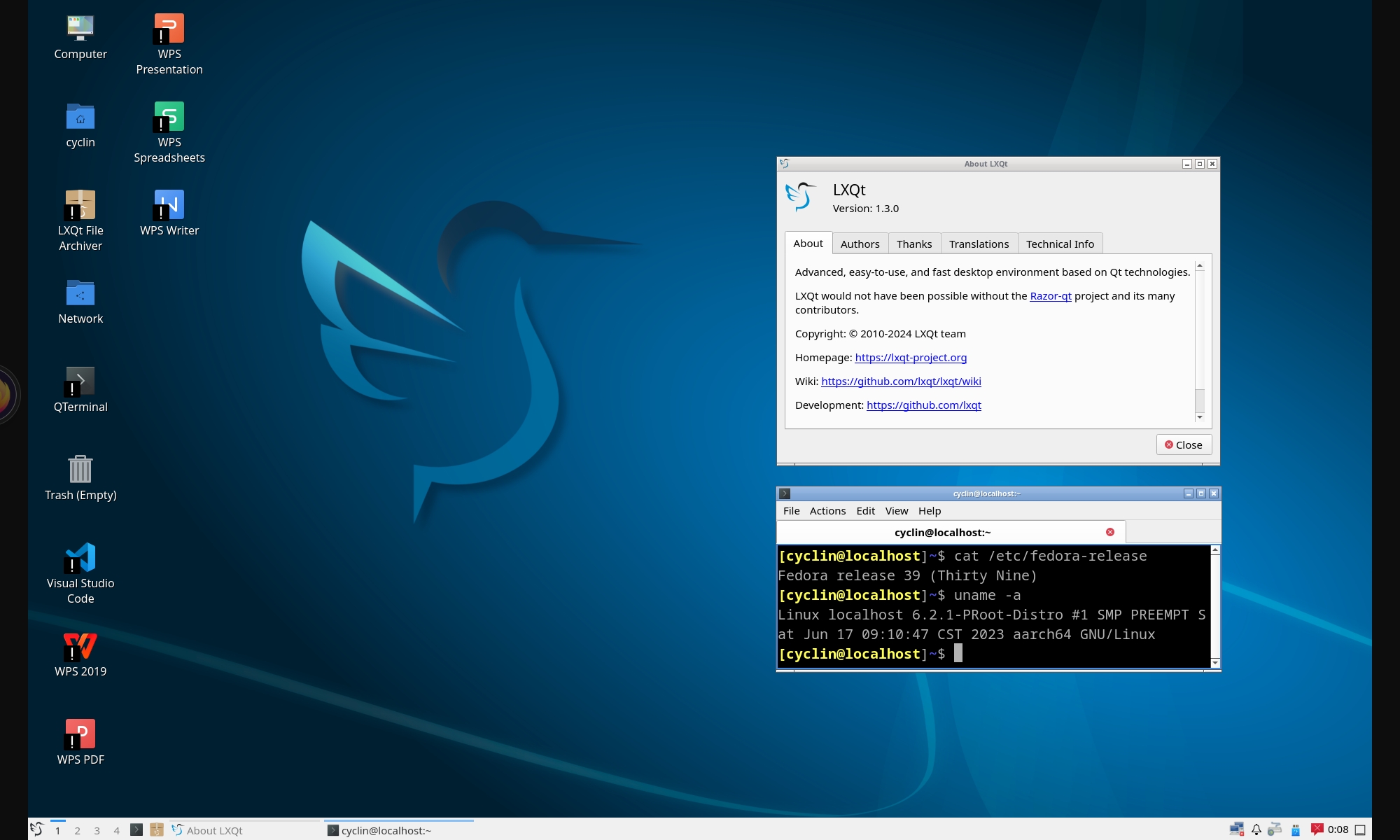The height and width of the screenshot is (840, 1400).
Task: Click the Close button in About LXQt
Action: tap(1184, 444)
